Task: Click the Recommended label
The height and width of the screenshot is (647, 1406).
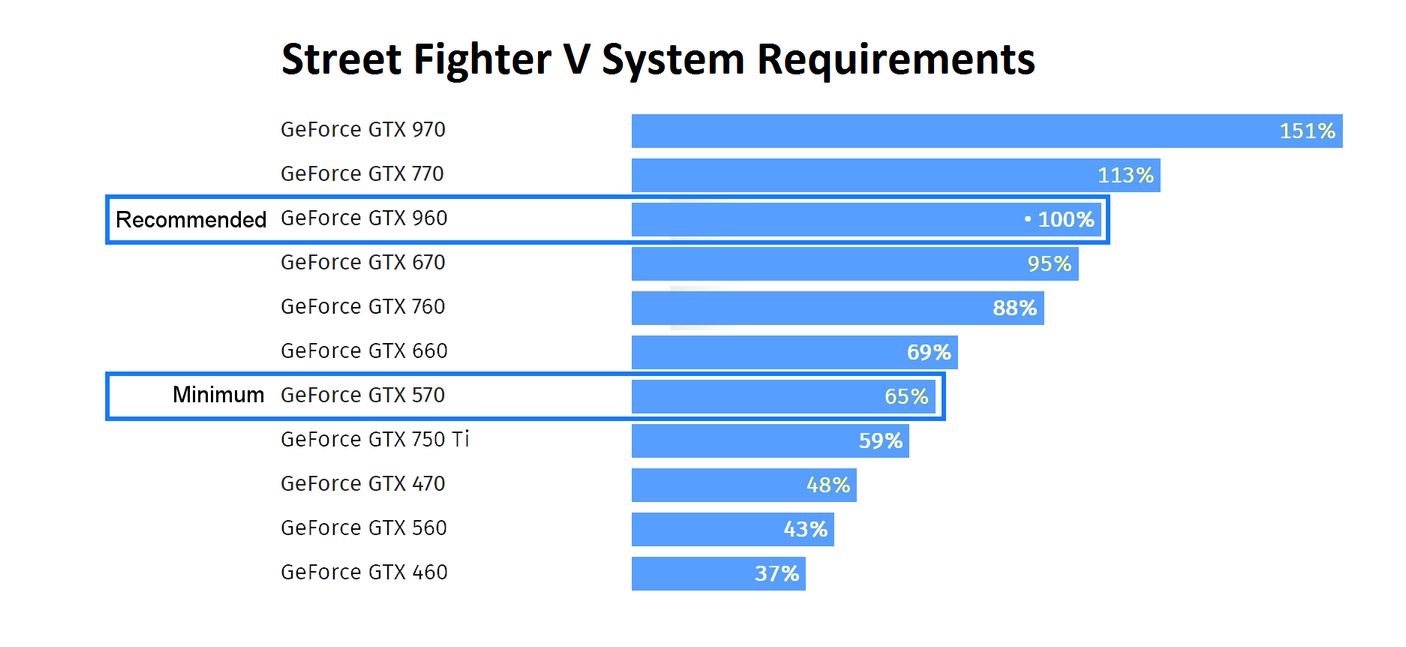Action: (x=191, y=220)
